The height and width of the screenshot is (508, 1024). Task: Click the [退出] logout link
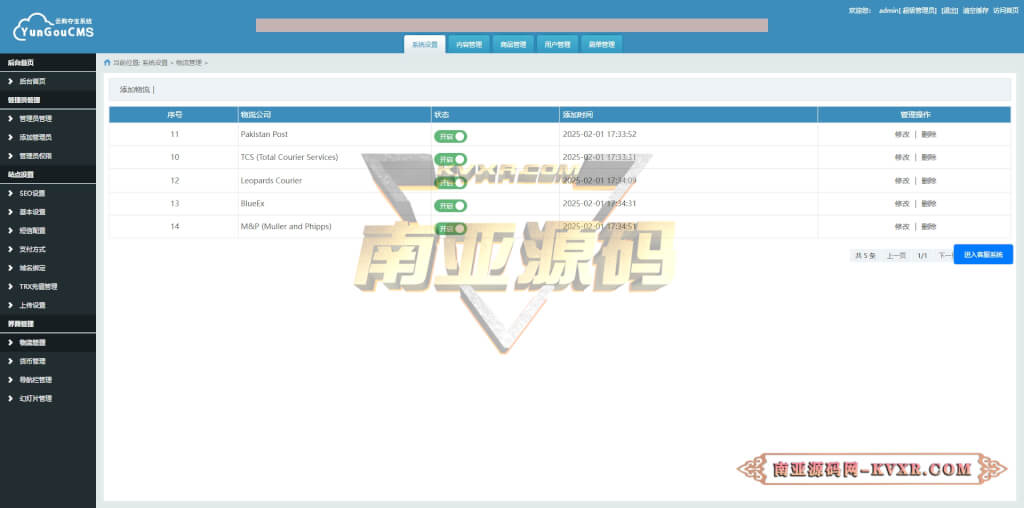click(x=950, y=10)
